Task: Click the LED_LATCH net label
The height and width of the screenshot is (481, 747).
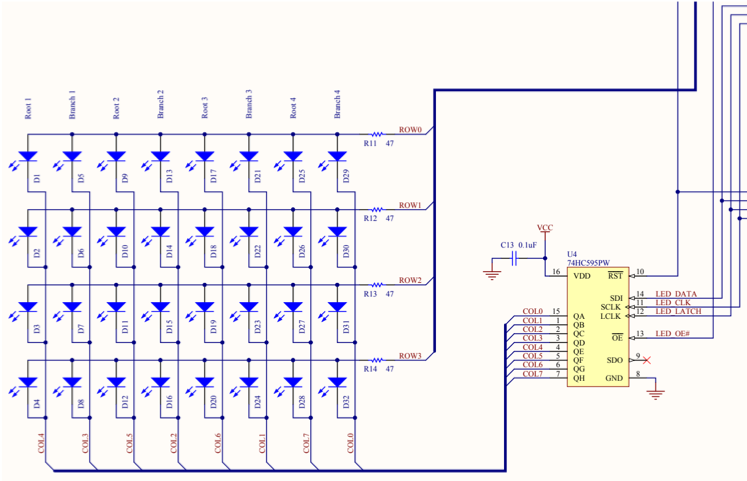Action: pyautogui.click(x=678, y=311)
